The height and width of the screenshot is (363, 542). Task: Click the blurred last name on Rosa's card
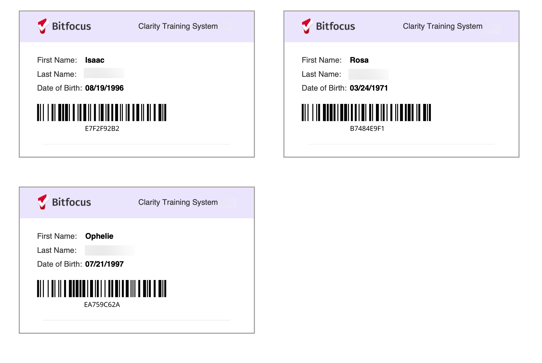click(x=368, y=74)
